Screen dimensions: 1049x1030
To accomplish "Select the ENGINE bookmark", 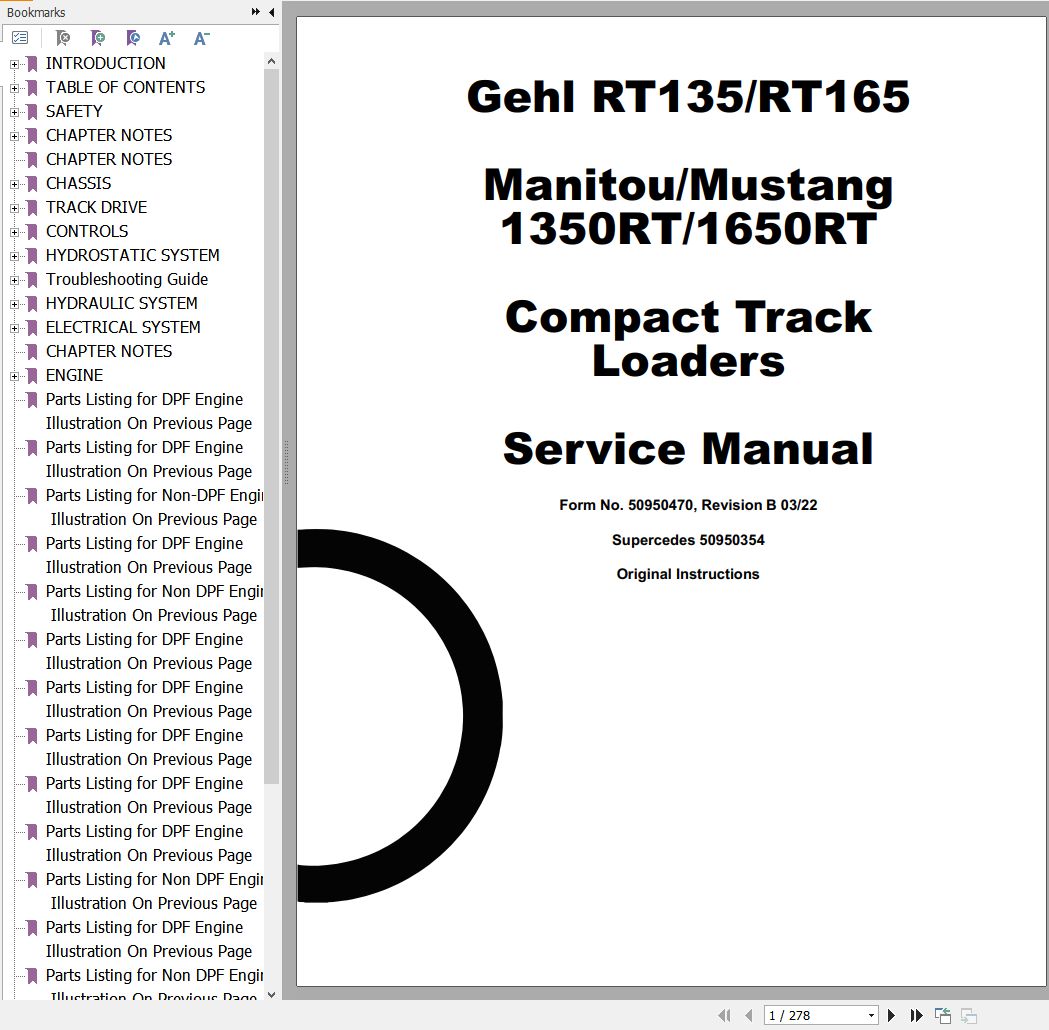I will [x=74, y=376].
